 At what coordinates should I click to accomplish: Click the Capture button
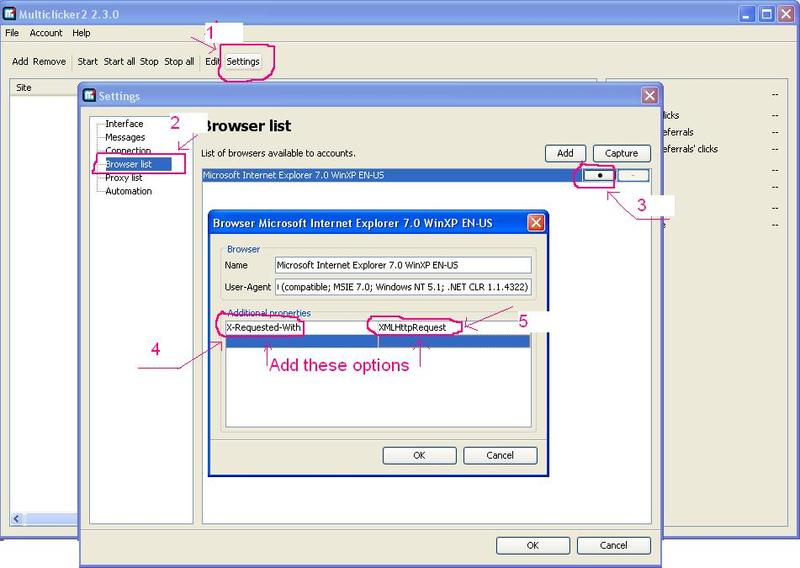coord(621,153)
